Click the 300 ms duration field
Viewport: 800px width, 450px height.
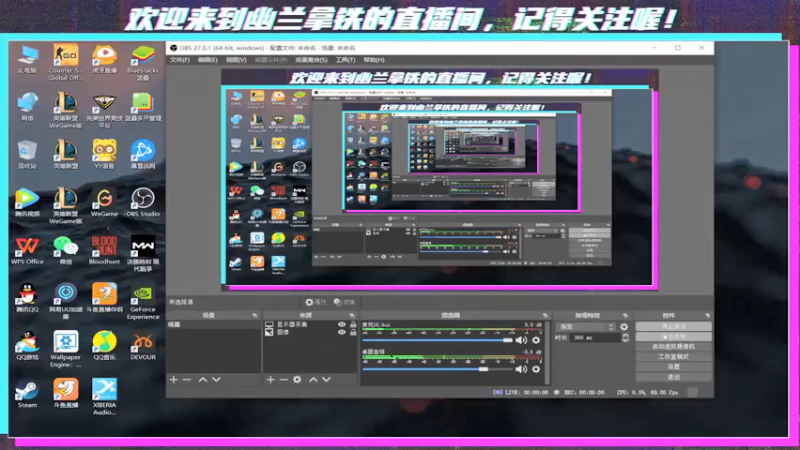point(595,338)
